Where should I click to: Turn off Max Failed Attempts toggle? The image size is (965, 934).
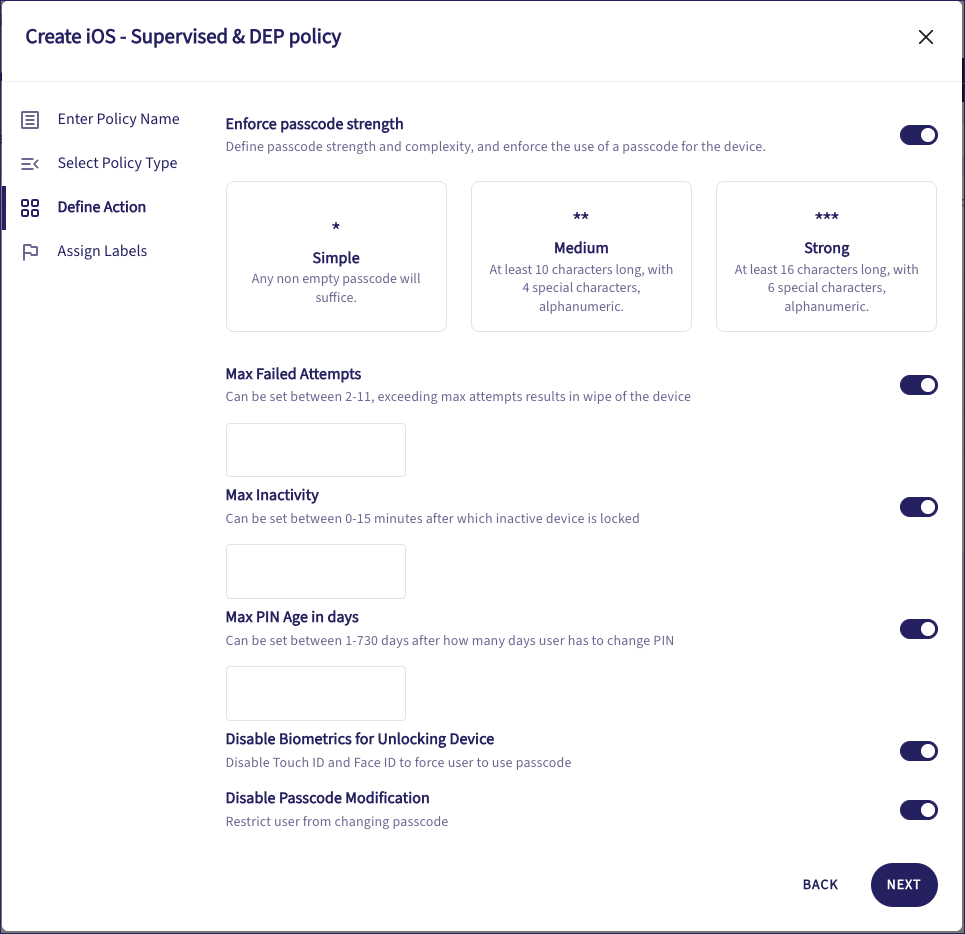pos(918,385)
